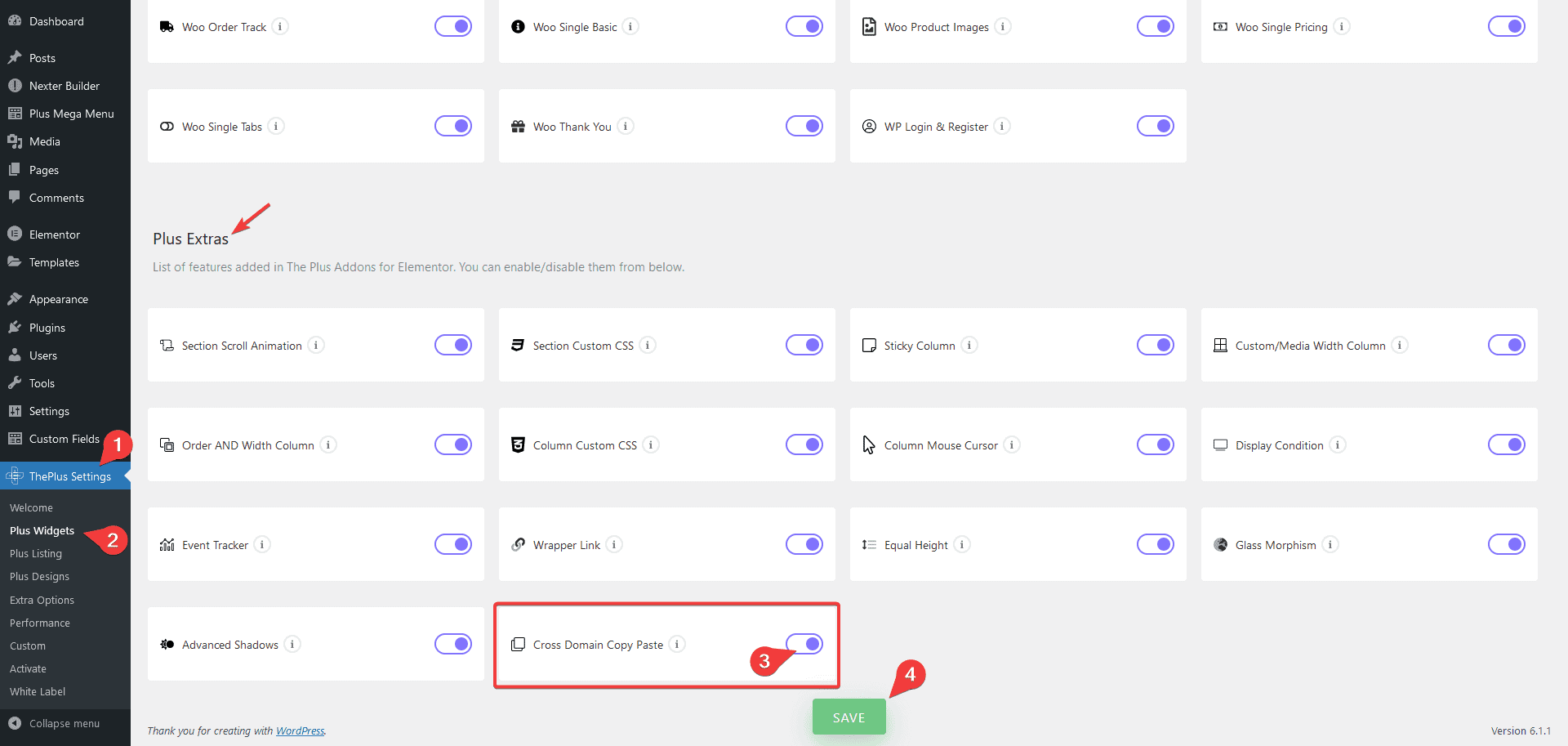Open the Comments sidebar icon

click(x=15, y=197)
